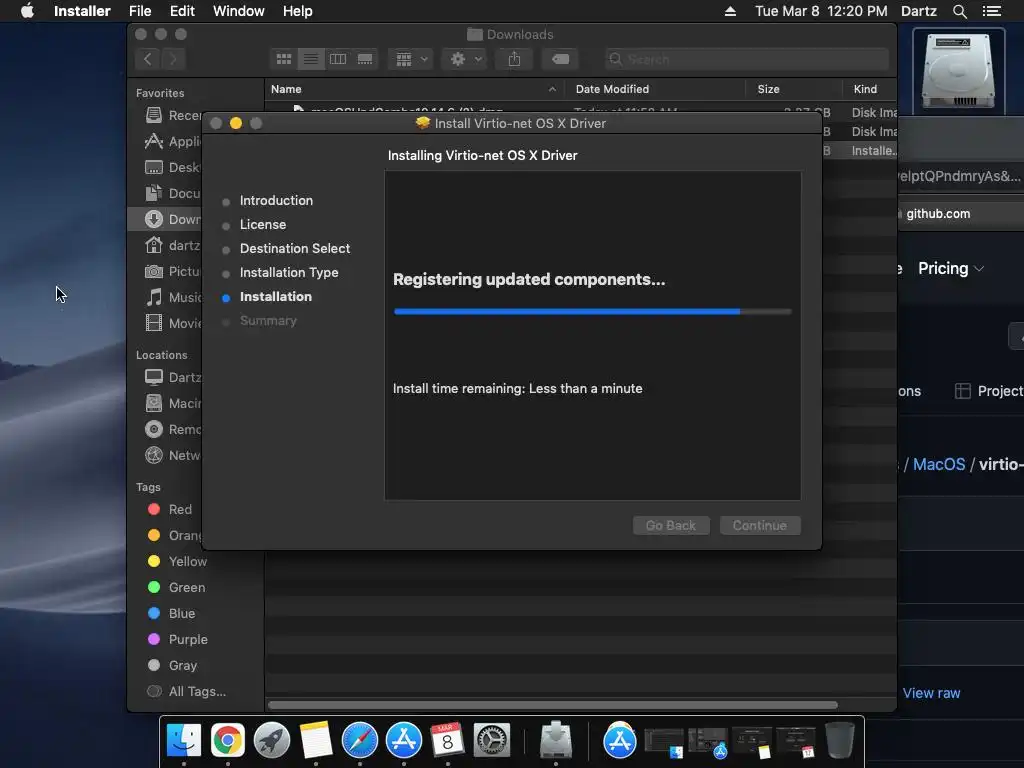
Task: Open the Finder action gear dropdown
Action: click(466, 59)
